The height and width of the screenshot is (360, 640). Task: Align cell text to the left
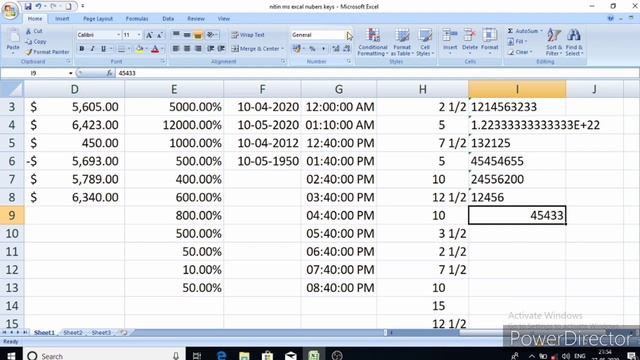pyautogui.click(x=176, y=49)
